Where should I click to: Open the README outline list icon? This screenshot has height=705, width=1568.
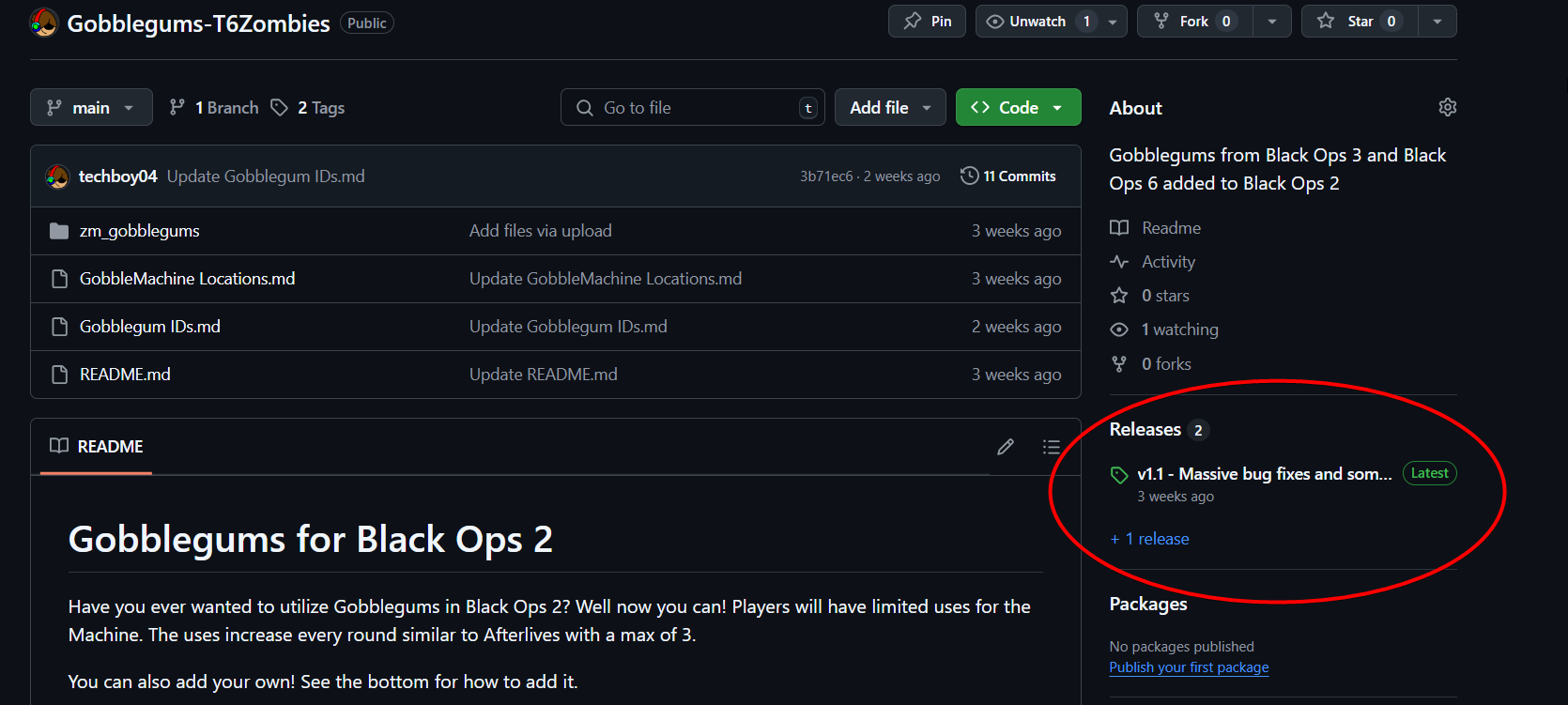click(1052, 447)
